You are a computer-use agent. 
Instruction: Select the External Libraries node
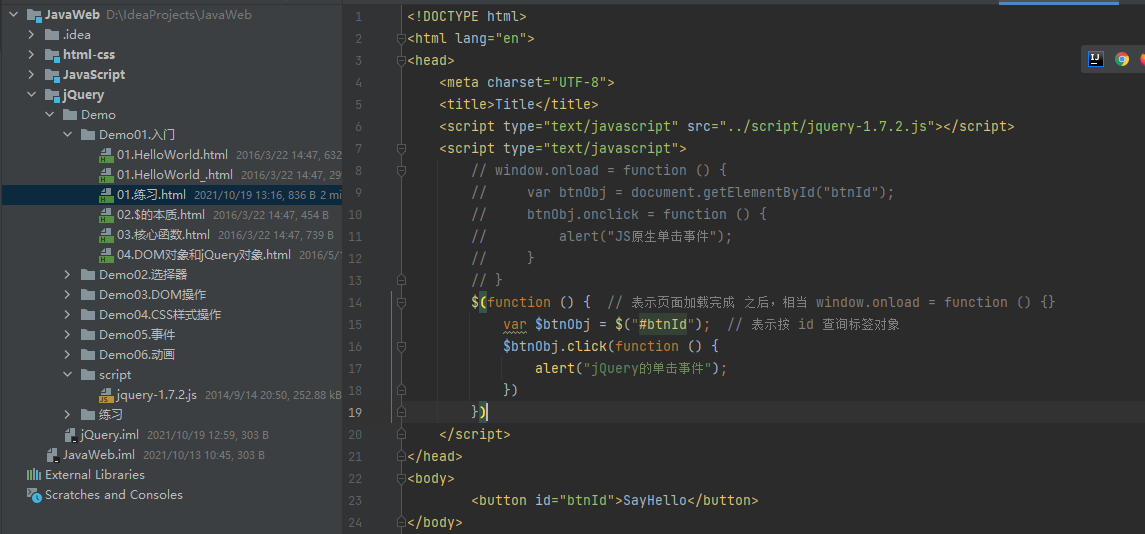pyautogui.click(x=95, y=475)
